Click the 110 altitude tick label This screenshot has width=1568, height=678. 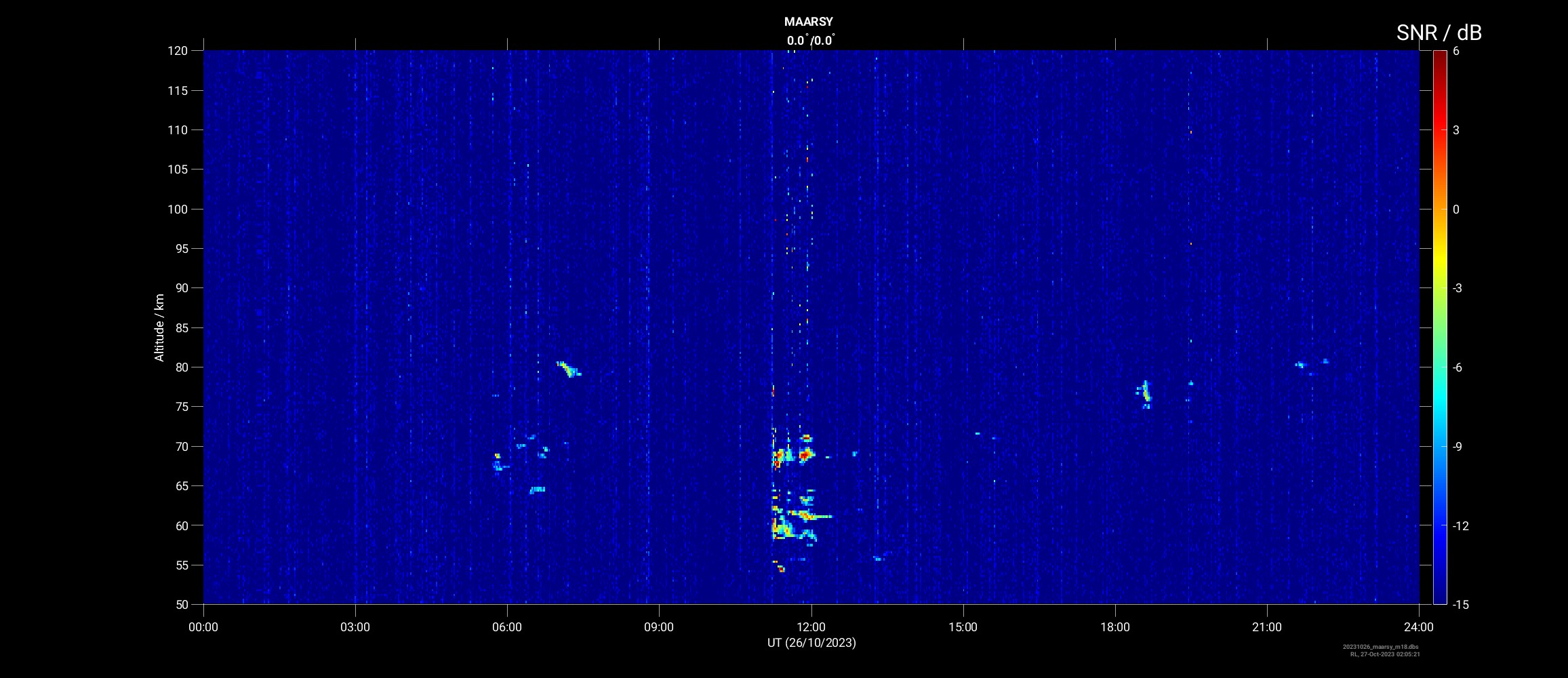point(178,129)
